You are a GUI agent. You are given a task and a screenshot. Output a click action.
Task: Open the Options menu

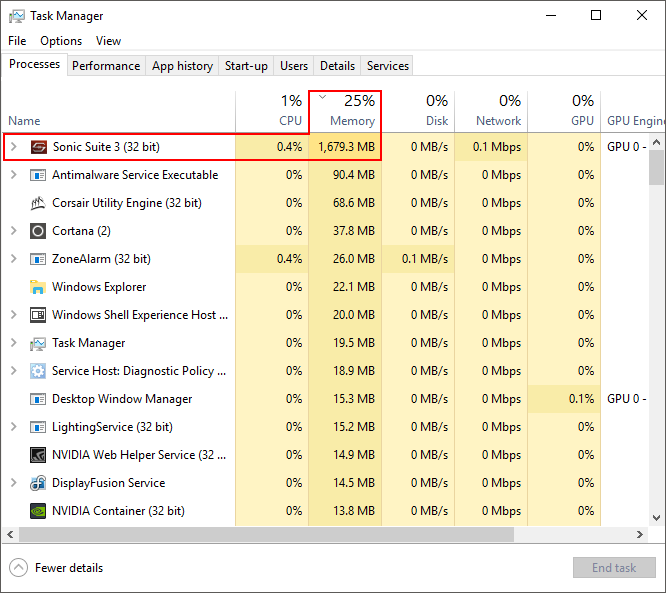point(61,41)
